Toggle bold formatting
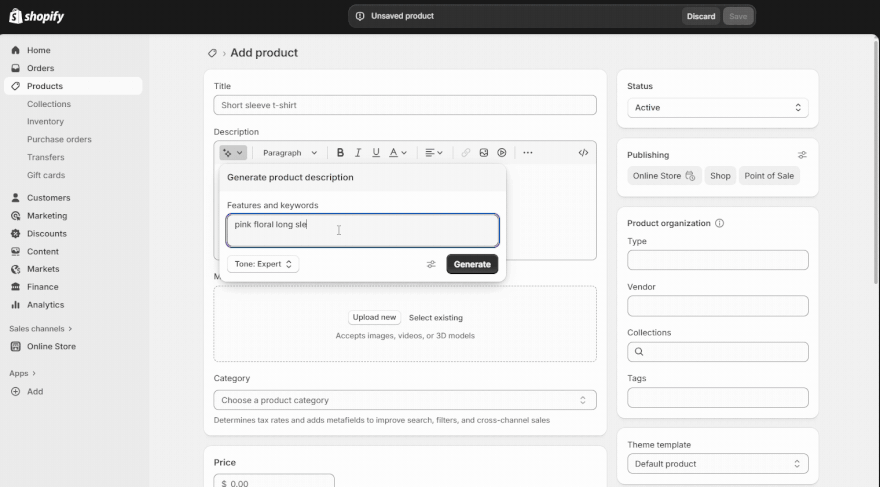 pyautogui.click(x=340, y=153)
